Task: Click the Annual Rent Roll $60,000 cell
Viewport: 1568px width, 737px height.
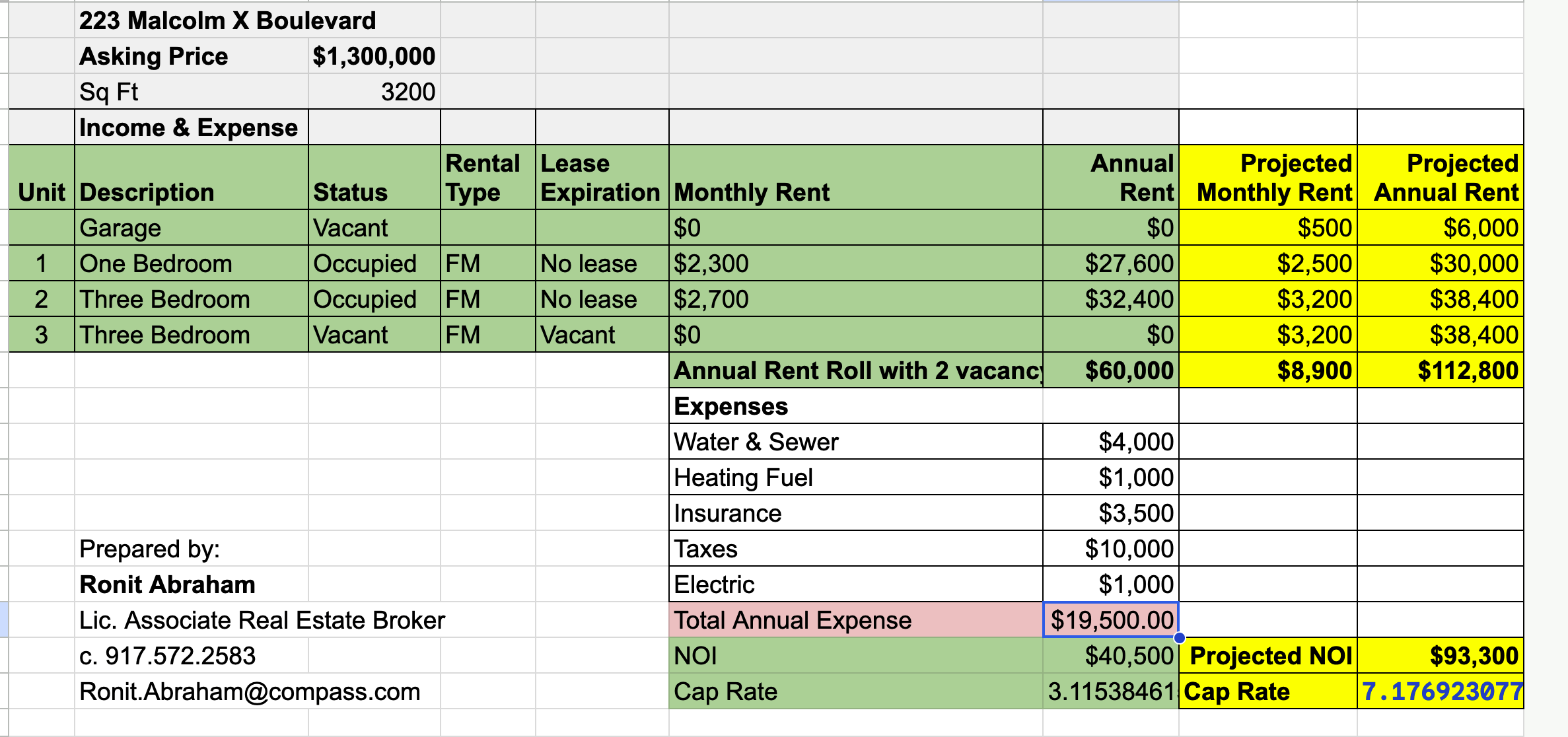Action: pyautogui.click(x=1111, y=370)
